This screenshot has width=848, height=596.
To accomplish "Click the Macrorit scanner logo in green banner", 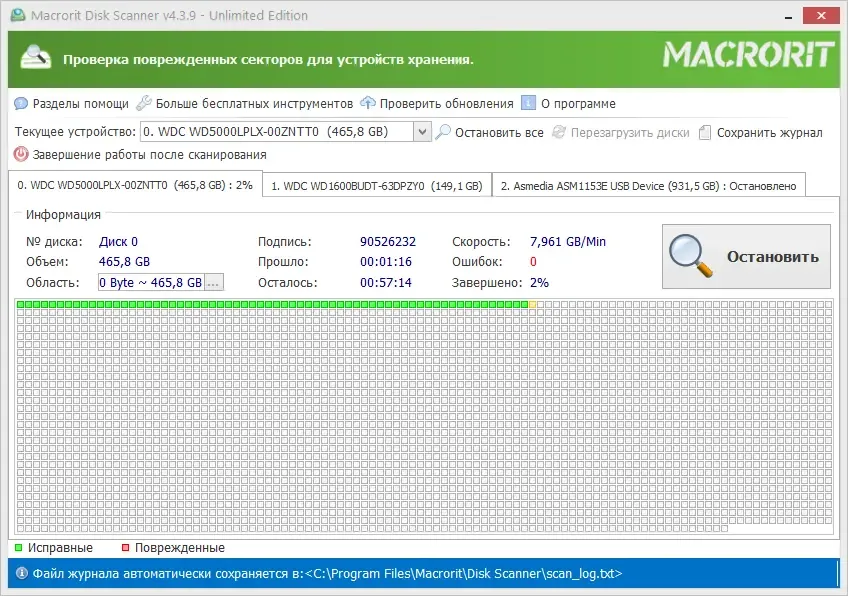I will pos(36,58).
